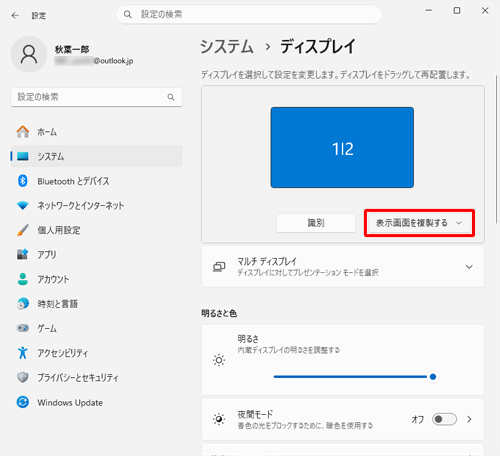Open アカウント settings

click(x=96, y=279)
